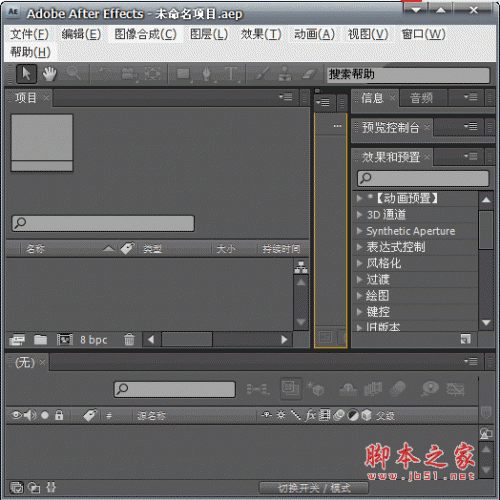Toggle the Graph Editor in timeline
Screen dimensions: 500x500
pos(455,389)
